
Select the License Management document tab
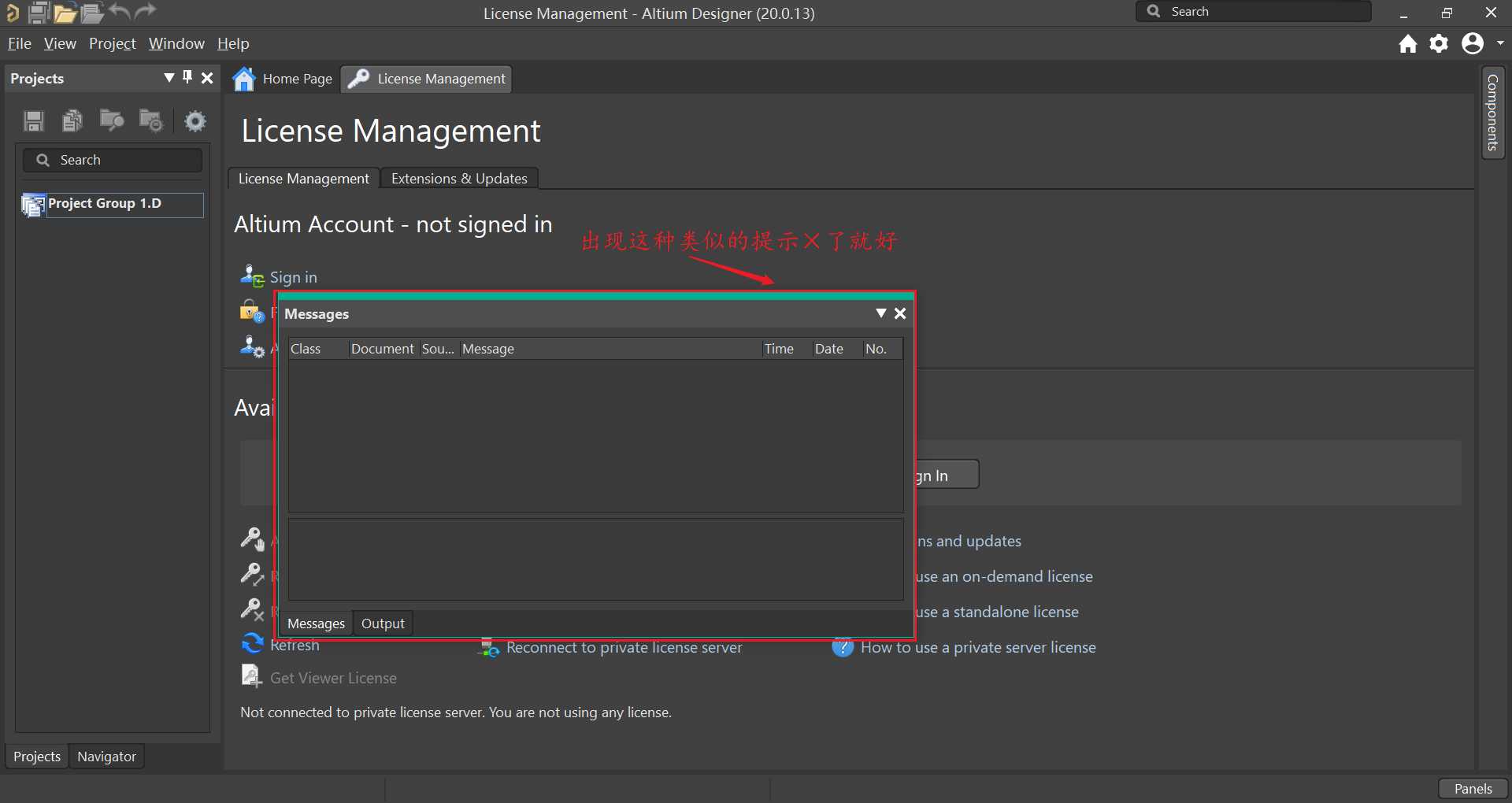[427, 79]
